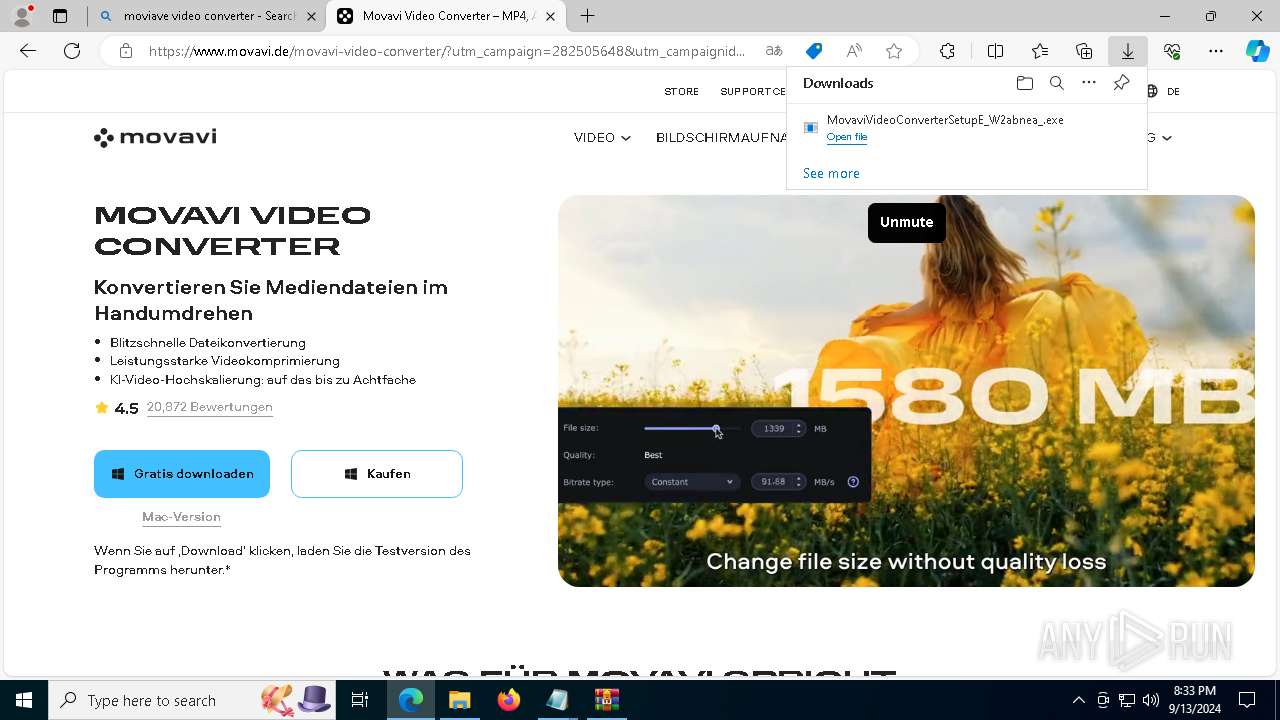The width and height of the screenshot is (1280, 720).
Task: Launch Firefox from taskbar
Action: click(x=509, y=700)
